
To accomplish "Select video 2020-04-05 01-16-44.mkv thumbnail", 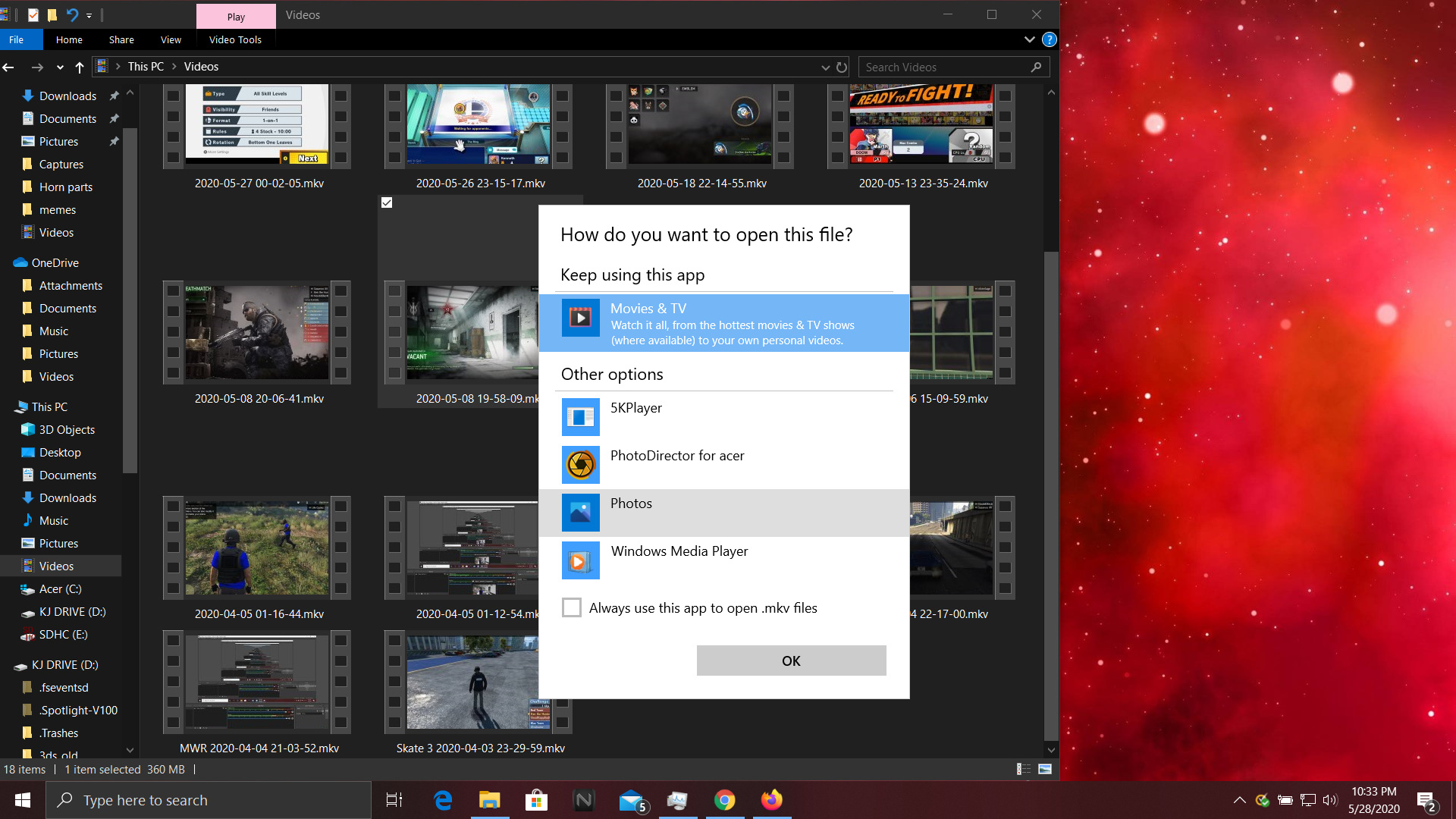I will (x=257, y=548).
